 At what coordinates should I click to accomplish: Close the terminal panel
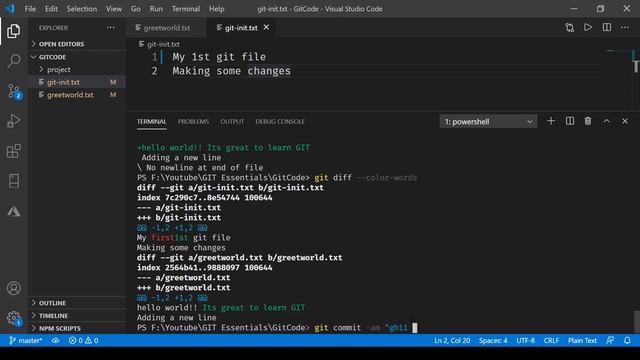pyautogui.click(x=625, y=121)
